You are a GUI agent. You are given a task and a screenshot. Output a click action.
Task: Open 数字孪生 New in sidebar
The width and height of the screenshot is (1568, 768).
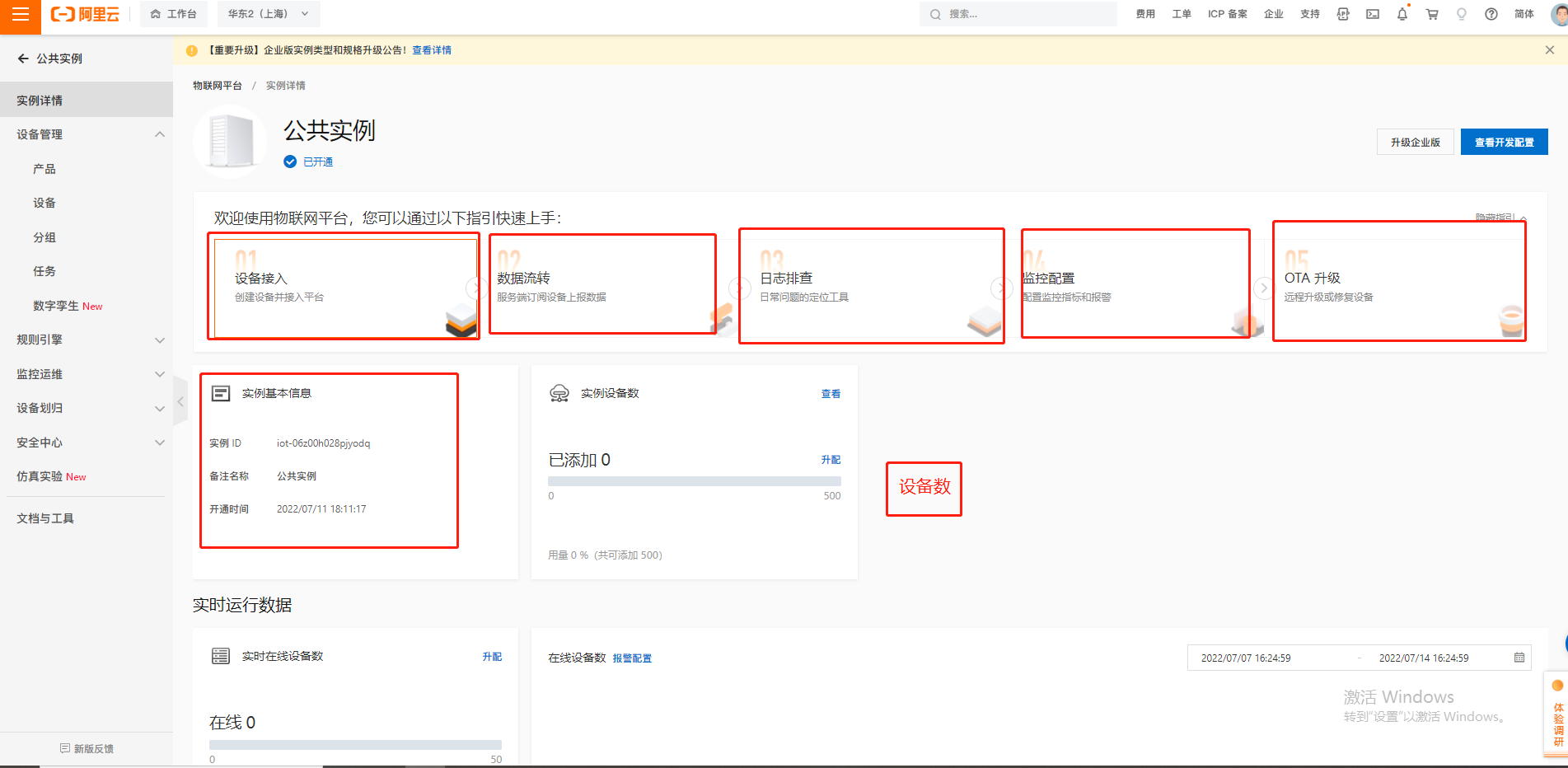[68, 306]
